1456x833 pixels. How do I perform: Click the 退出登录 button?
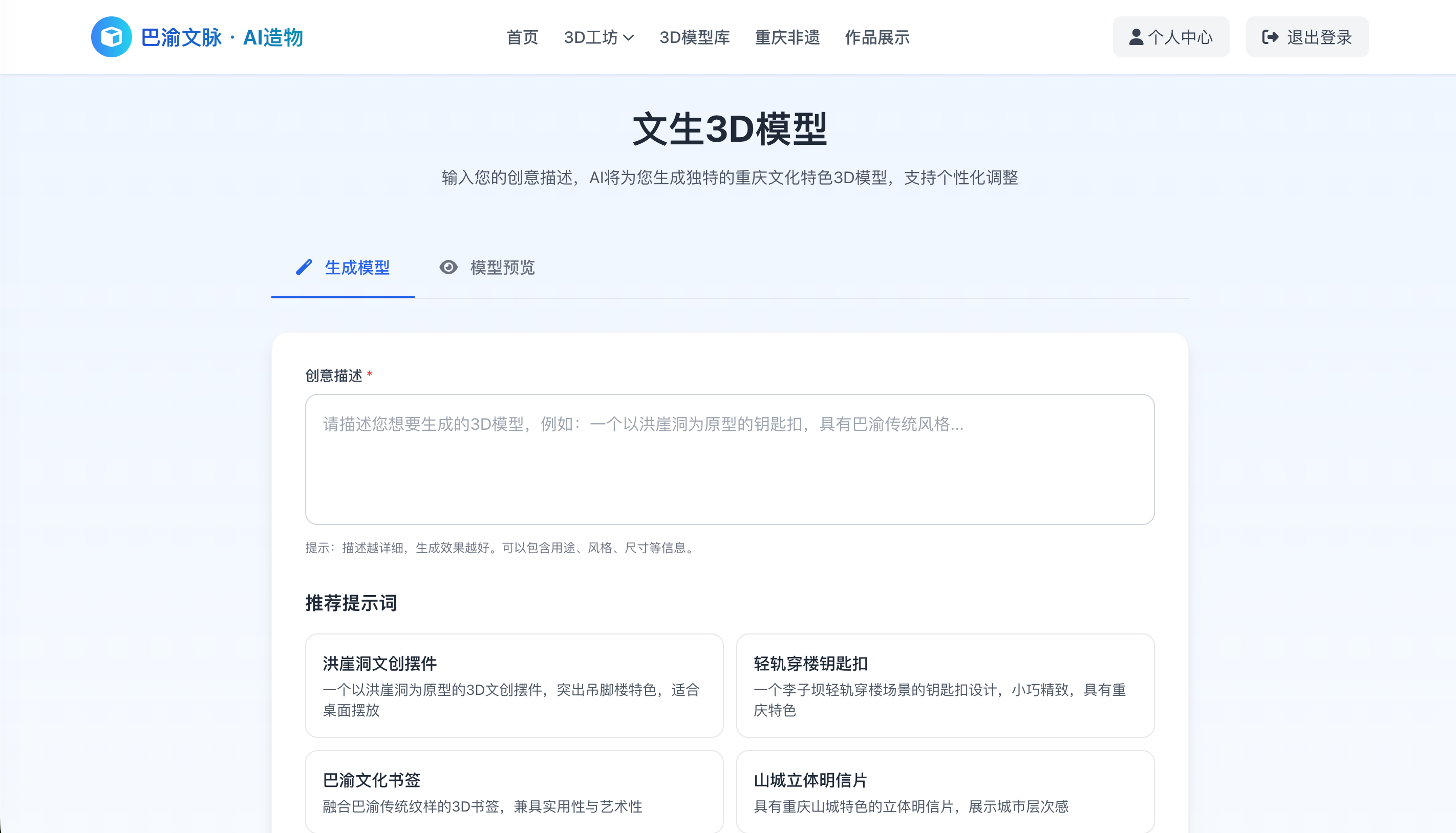coord(1307,37)
